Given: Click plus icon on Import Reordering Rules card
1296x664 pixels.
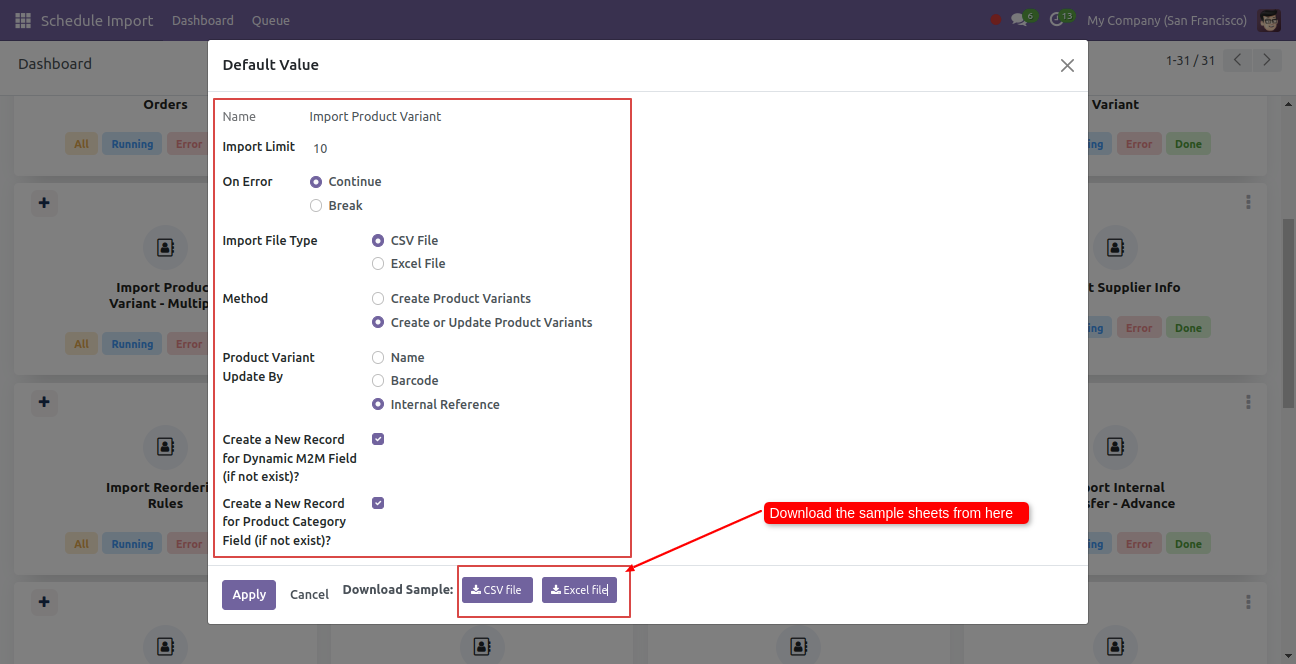Looking at the screenshot, I should pyautogui.click(x=44, y=403).
